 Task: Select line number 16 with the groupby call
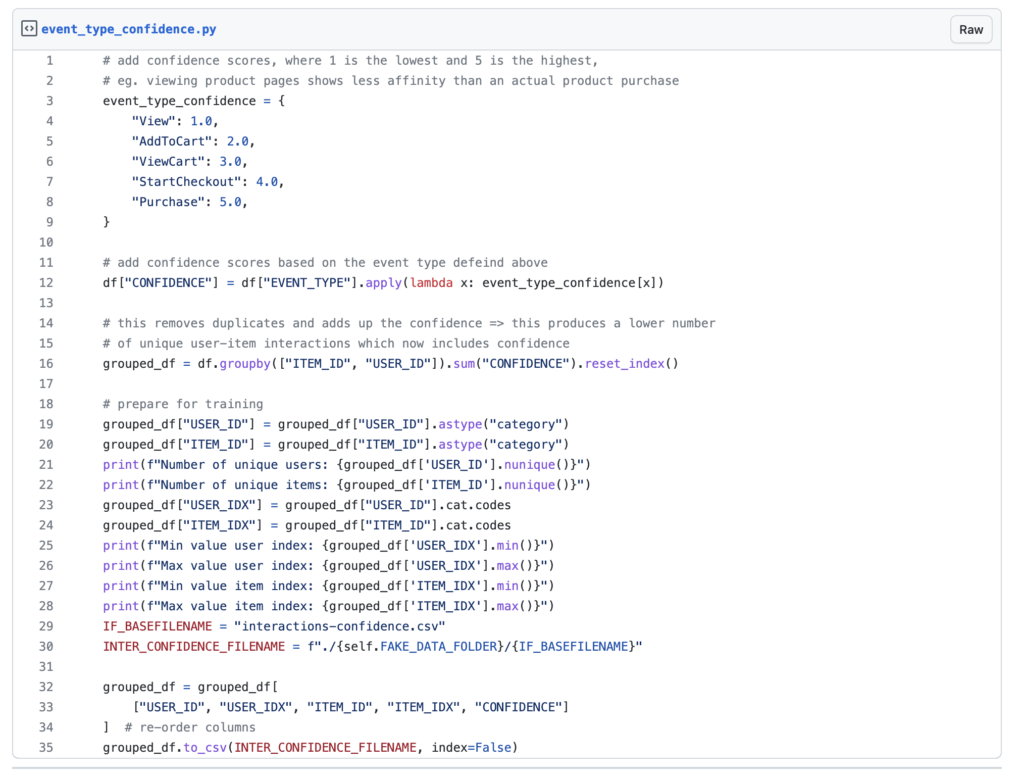(46, 363)
